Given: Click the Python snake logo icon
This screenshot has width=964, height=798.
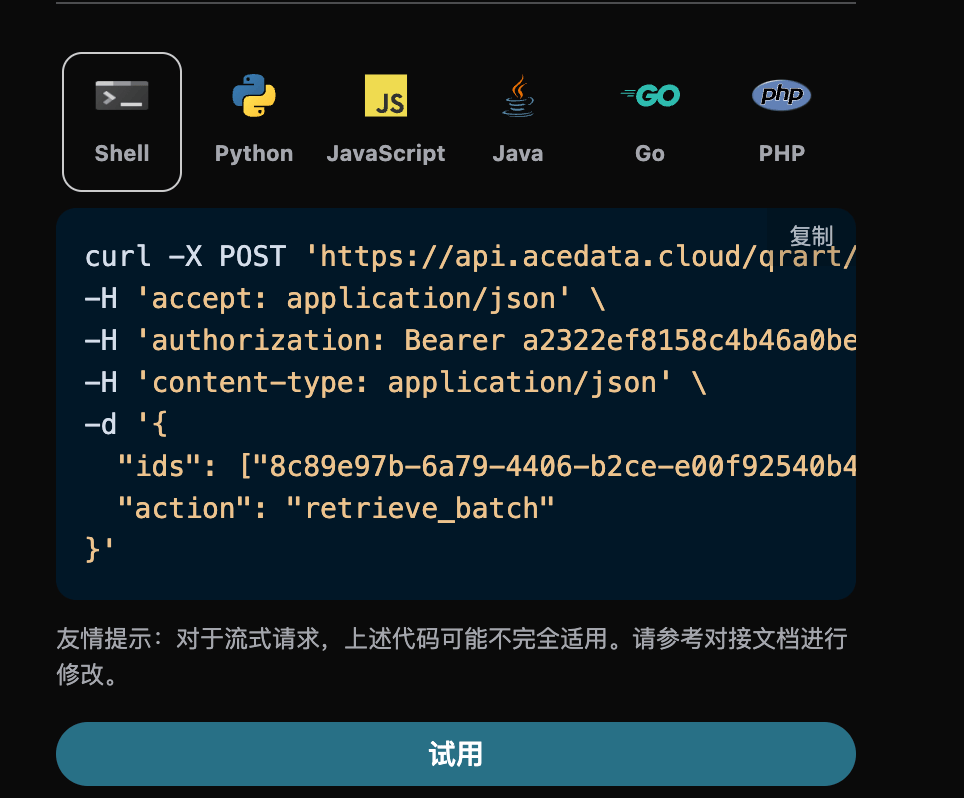Looking at the screenshot, I should (x=254, y=96).
